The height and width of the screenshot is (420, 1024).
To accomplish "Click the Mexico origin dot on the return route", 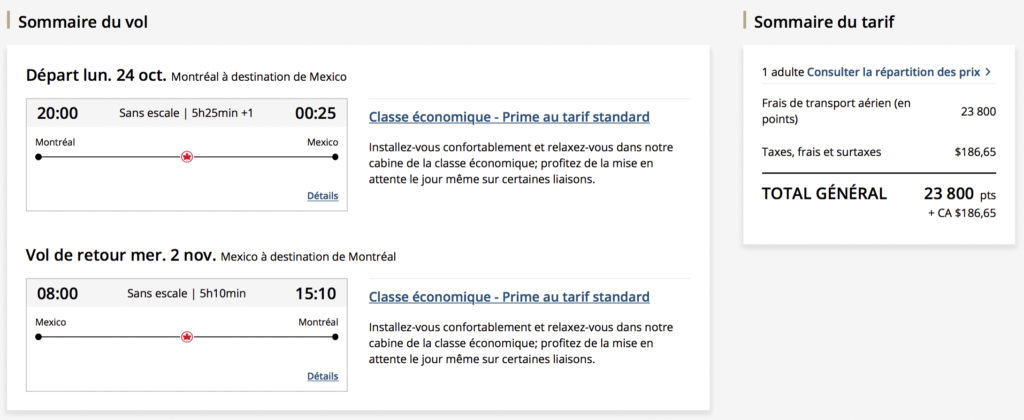I will click(x=38, y=337).
